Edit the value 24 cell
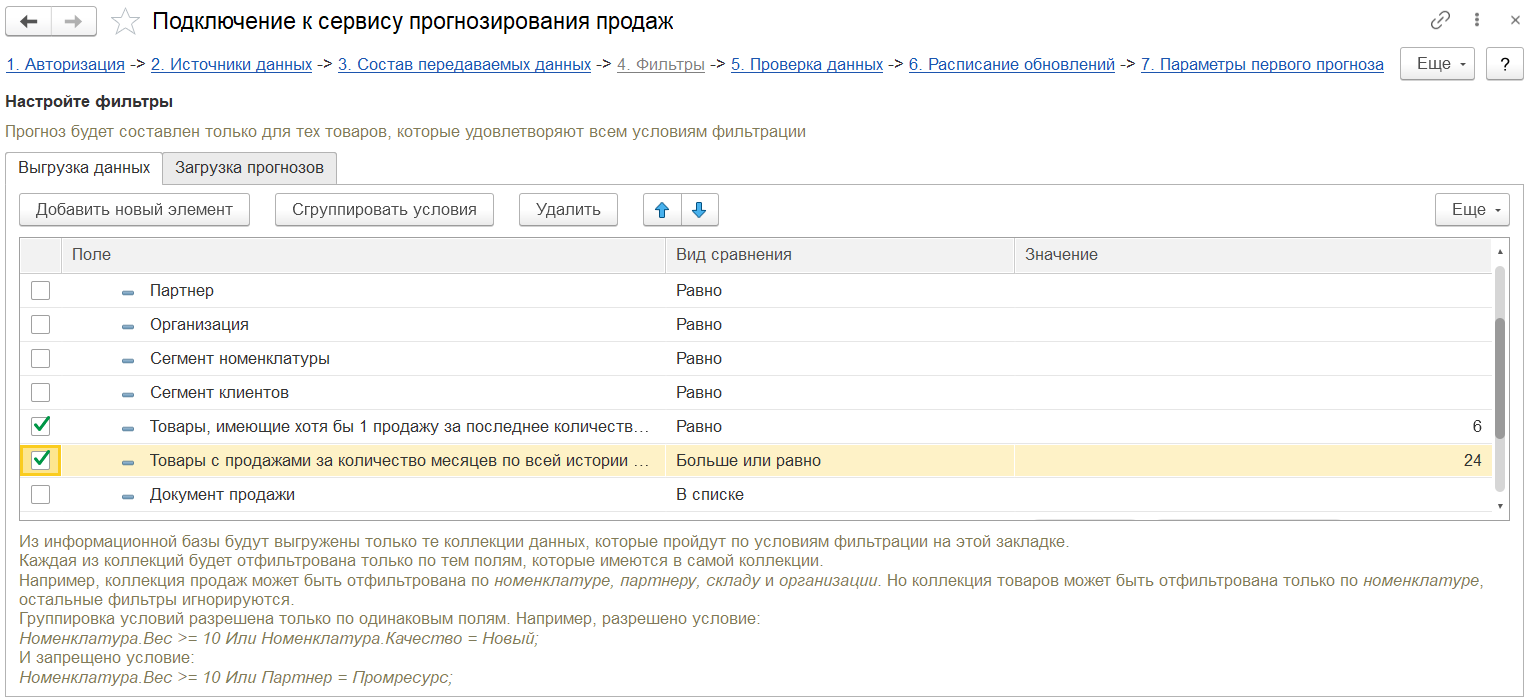Screen dimensions: 1524x698 [x=1252, y=461]
